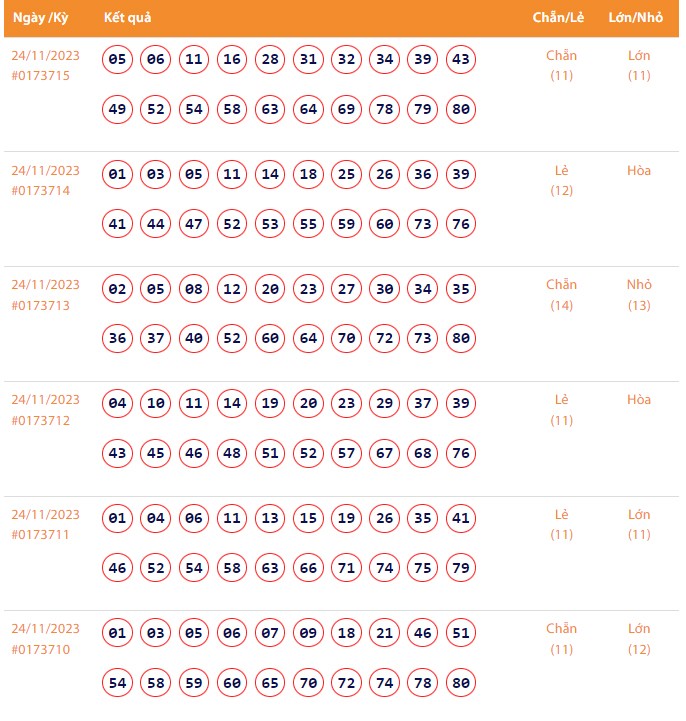Select the #0173710 draw ID
The width and height of the screenshot is (686, 721).
point(41,649)
